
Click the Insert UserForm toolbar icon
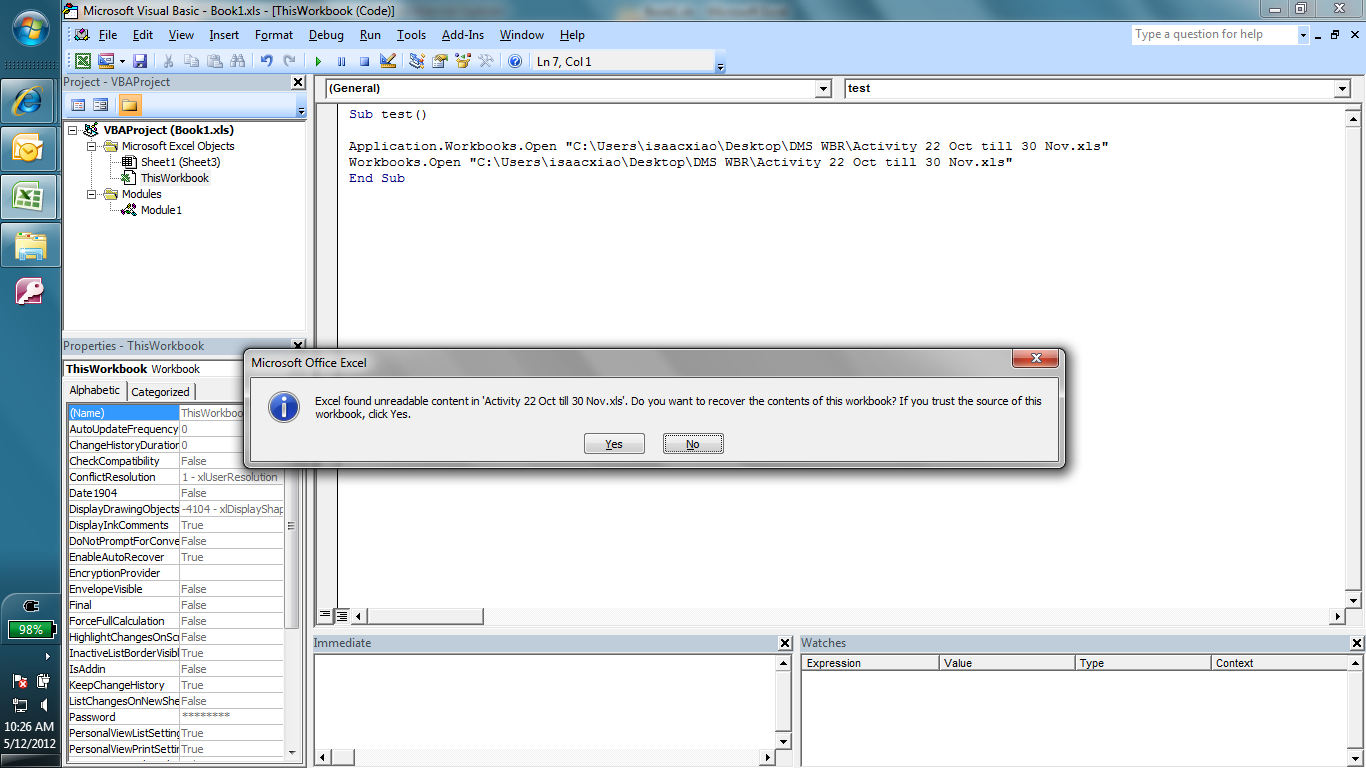(x=105, y=61)
